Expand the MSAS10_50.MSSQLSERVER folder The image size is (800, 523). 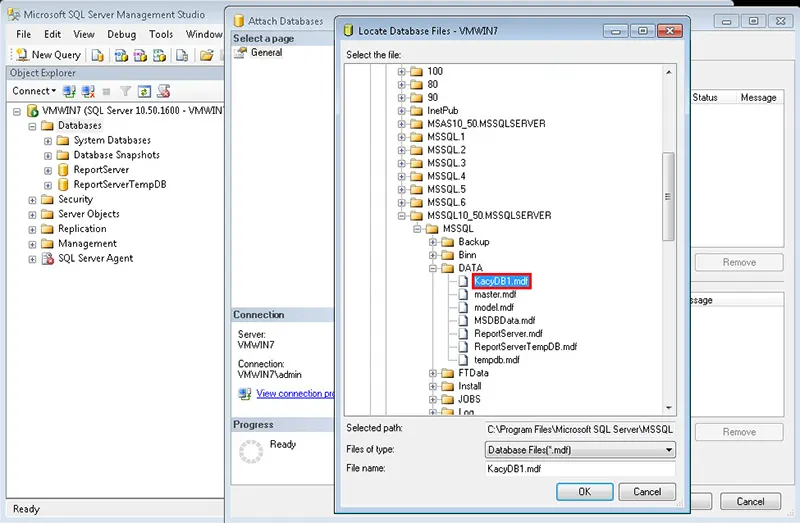(402, 124)
